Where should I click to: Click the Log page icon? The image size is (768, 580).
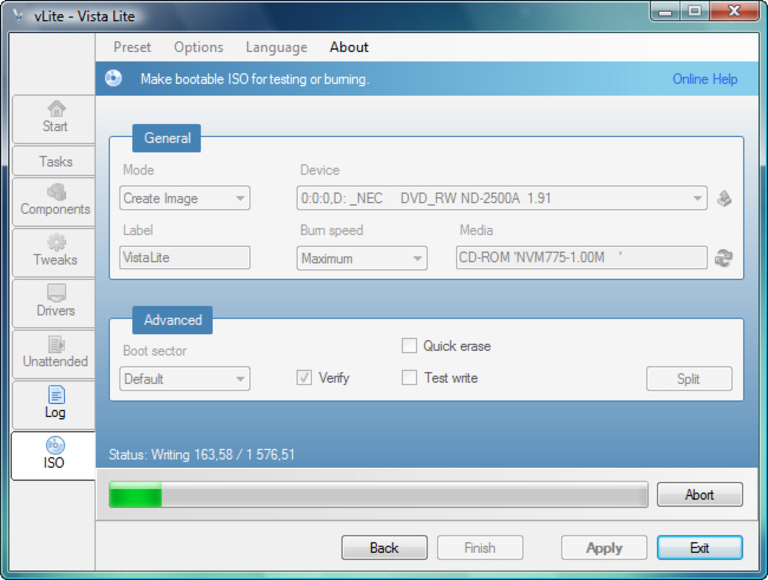[x=56, y=395]
